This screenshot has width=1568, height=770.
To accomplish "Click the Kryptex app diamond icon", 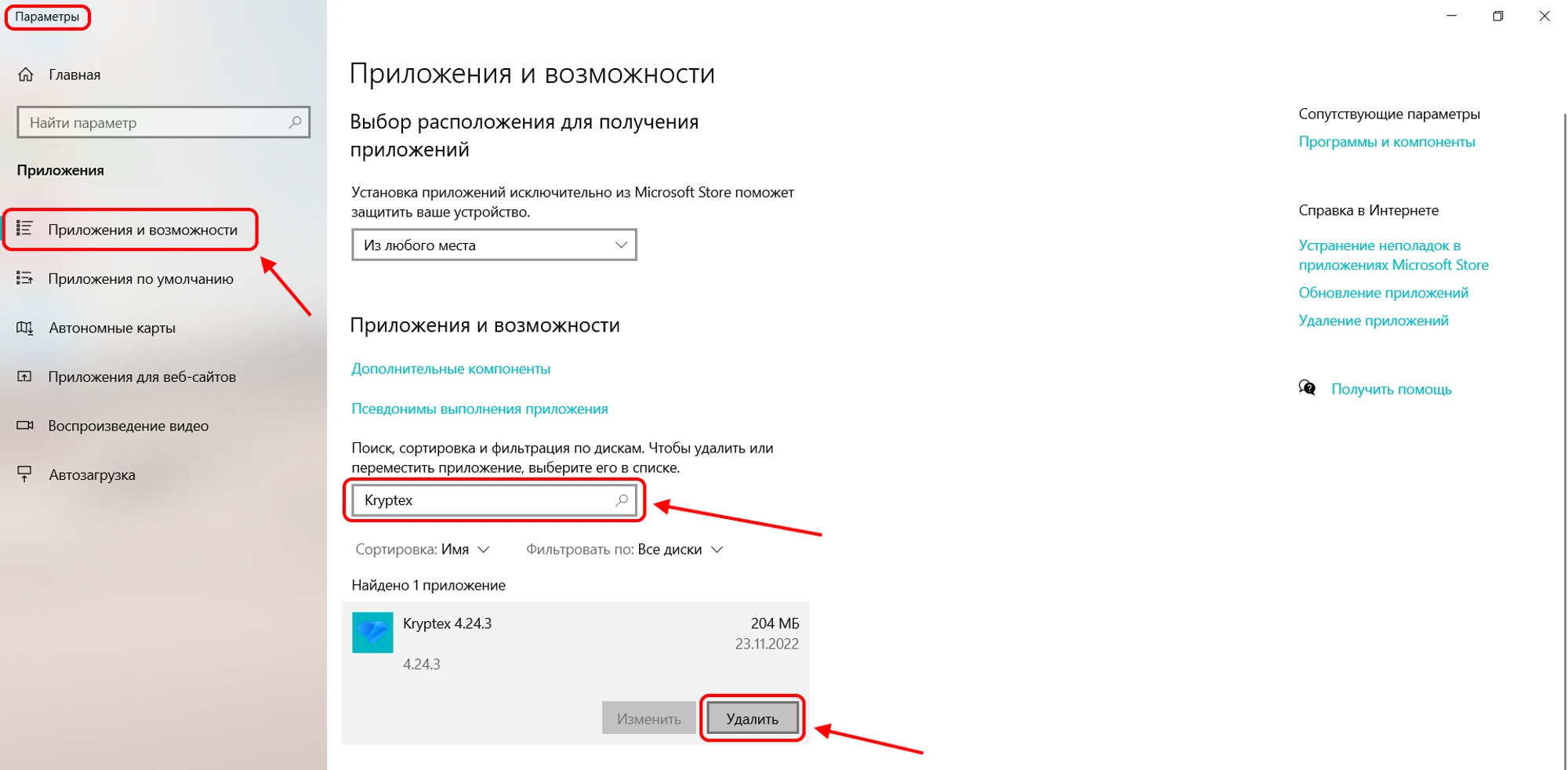I will tap(372, 633).
